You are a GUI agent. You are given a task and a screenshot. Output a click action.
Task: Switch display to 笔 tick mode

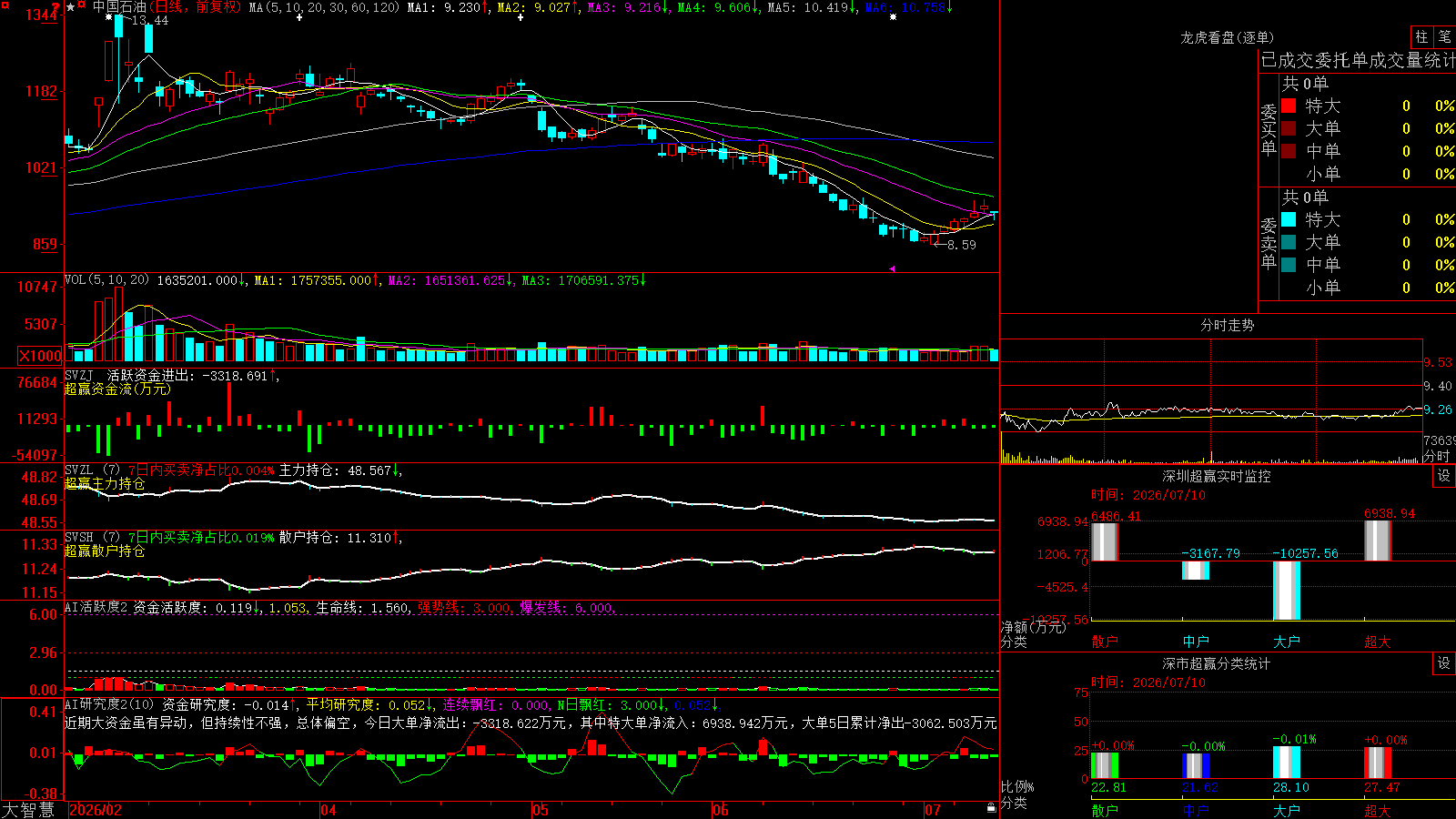(x=1444, y=36)
